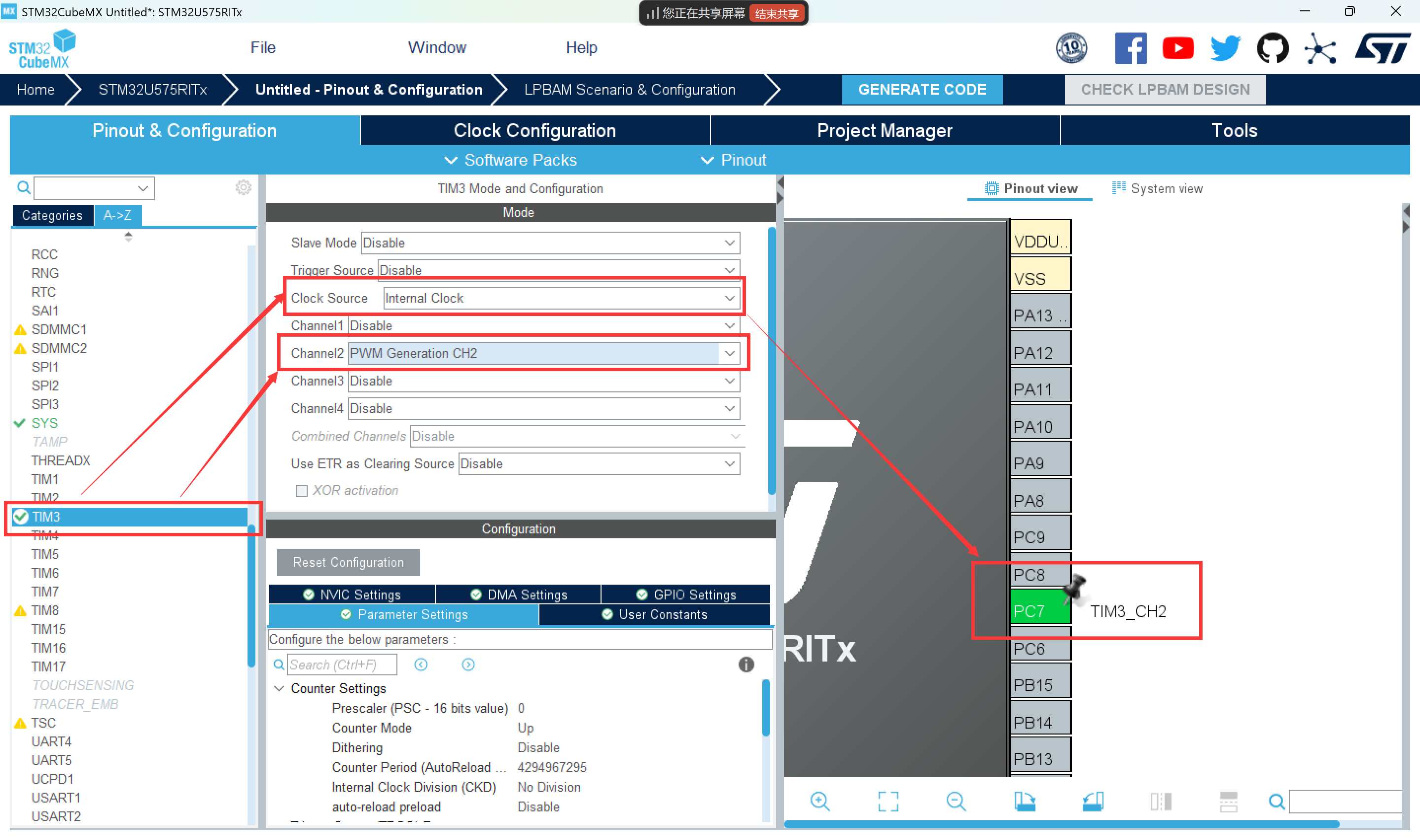Viewport: 1420px width, 840px height.
Task: Open the File menu
Action: [263, 47]
